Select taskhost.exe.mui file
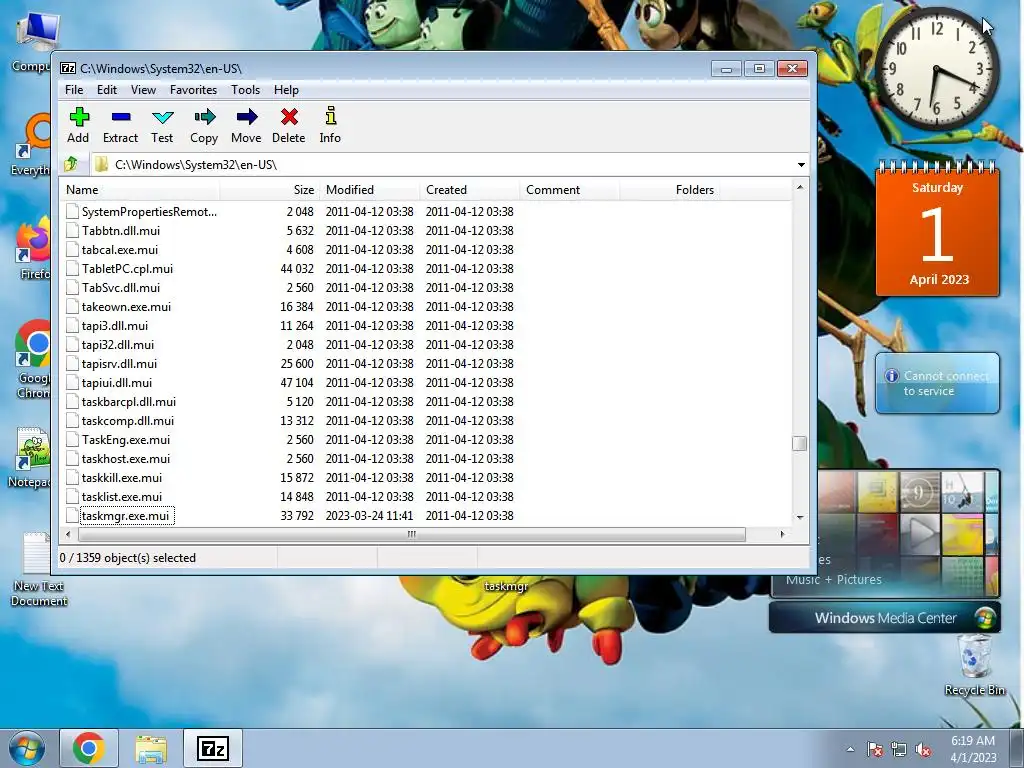 (x=125, y=458)
